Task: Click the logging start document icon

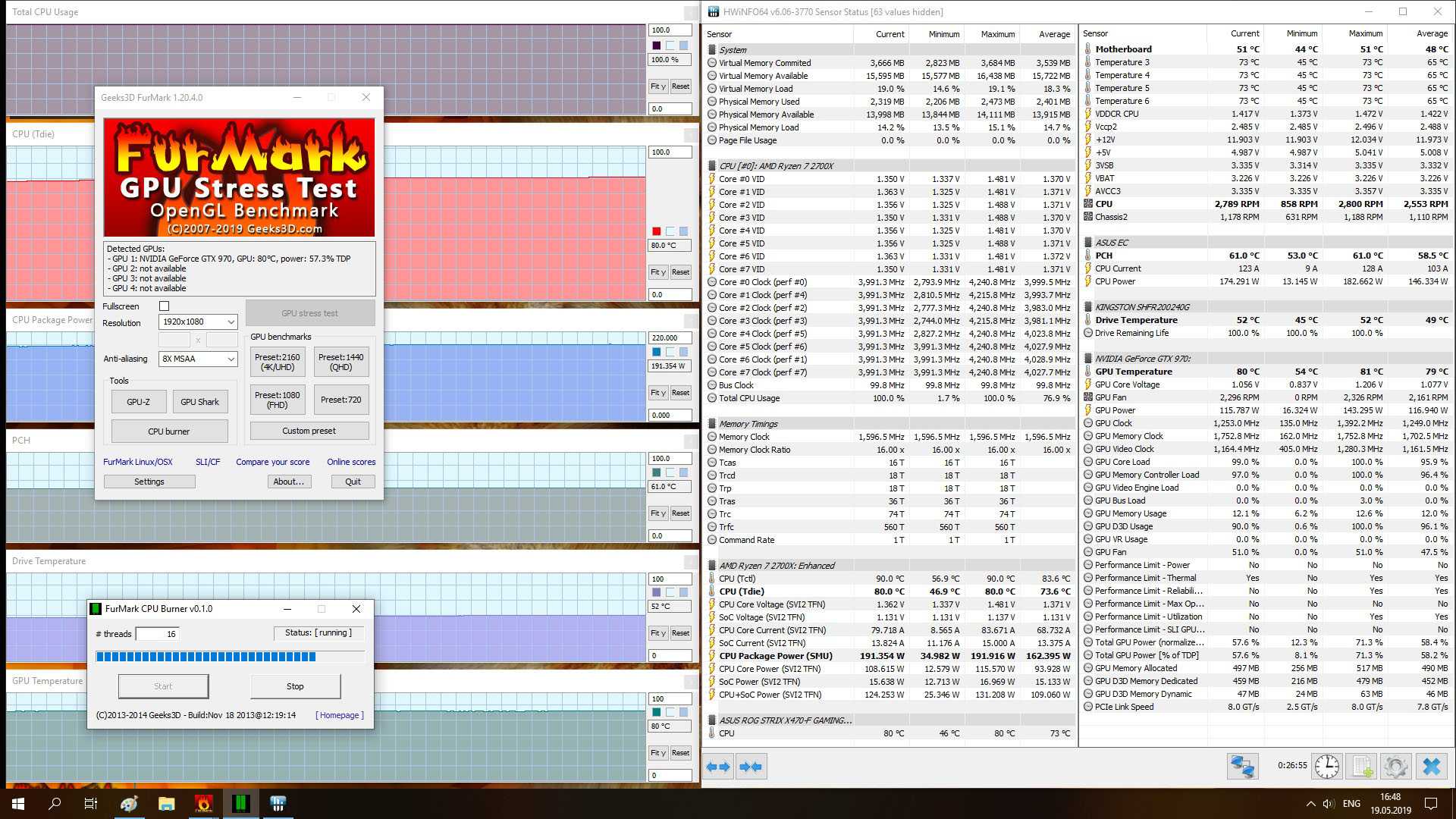Action: coord(1362,766)
